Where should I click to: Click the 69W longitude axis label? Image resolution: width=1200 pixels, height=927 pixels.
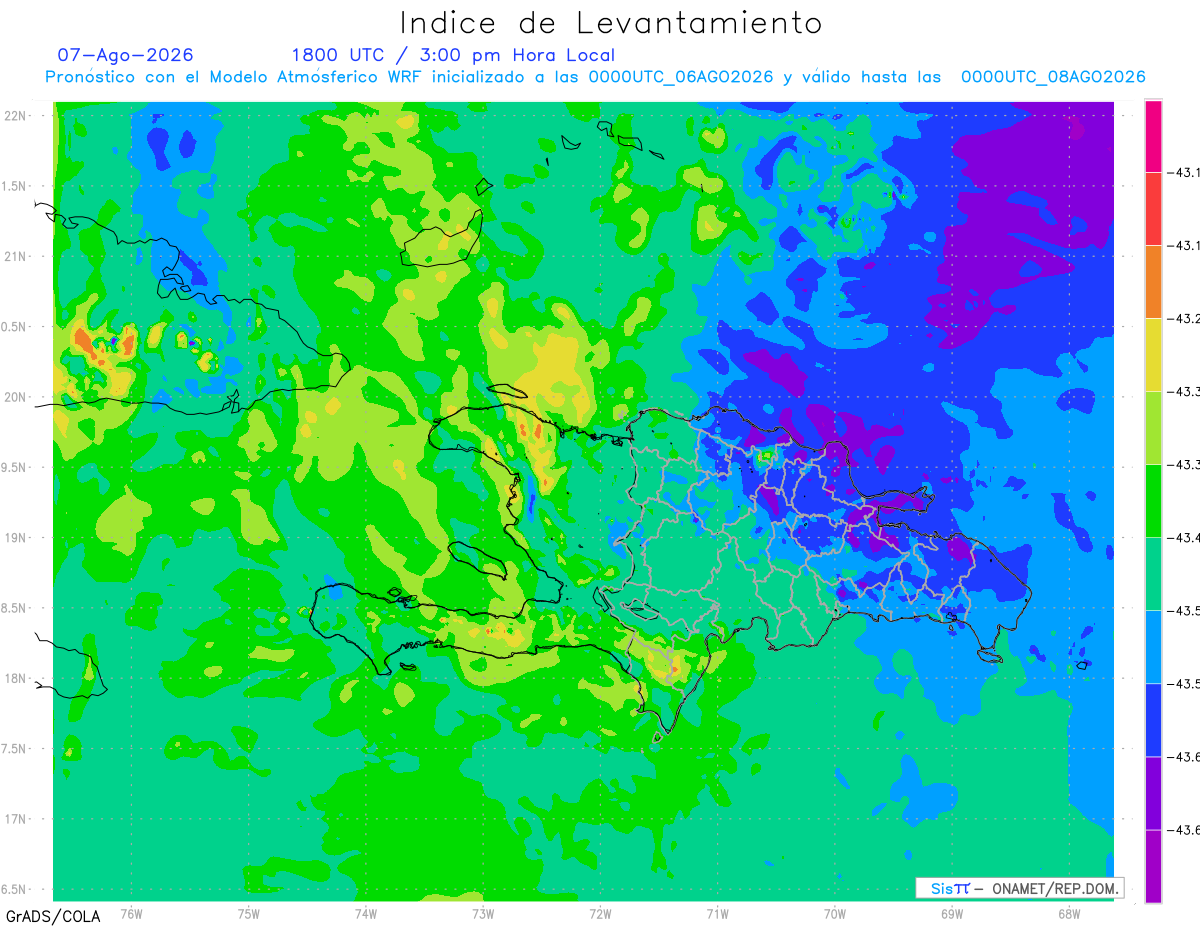(952, 913)
